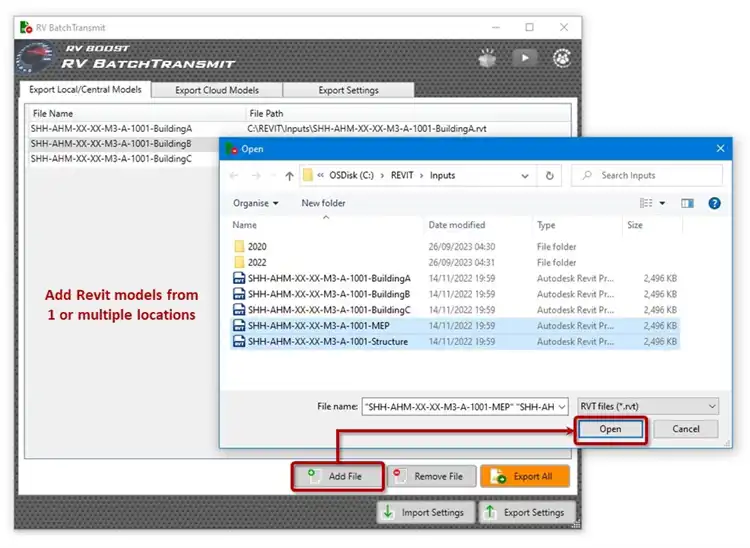Select BuildingB row in RV BatchTransmit list

click(123, 144)
